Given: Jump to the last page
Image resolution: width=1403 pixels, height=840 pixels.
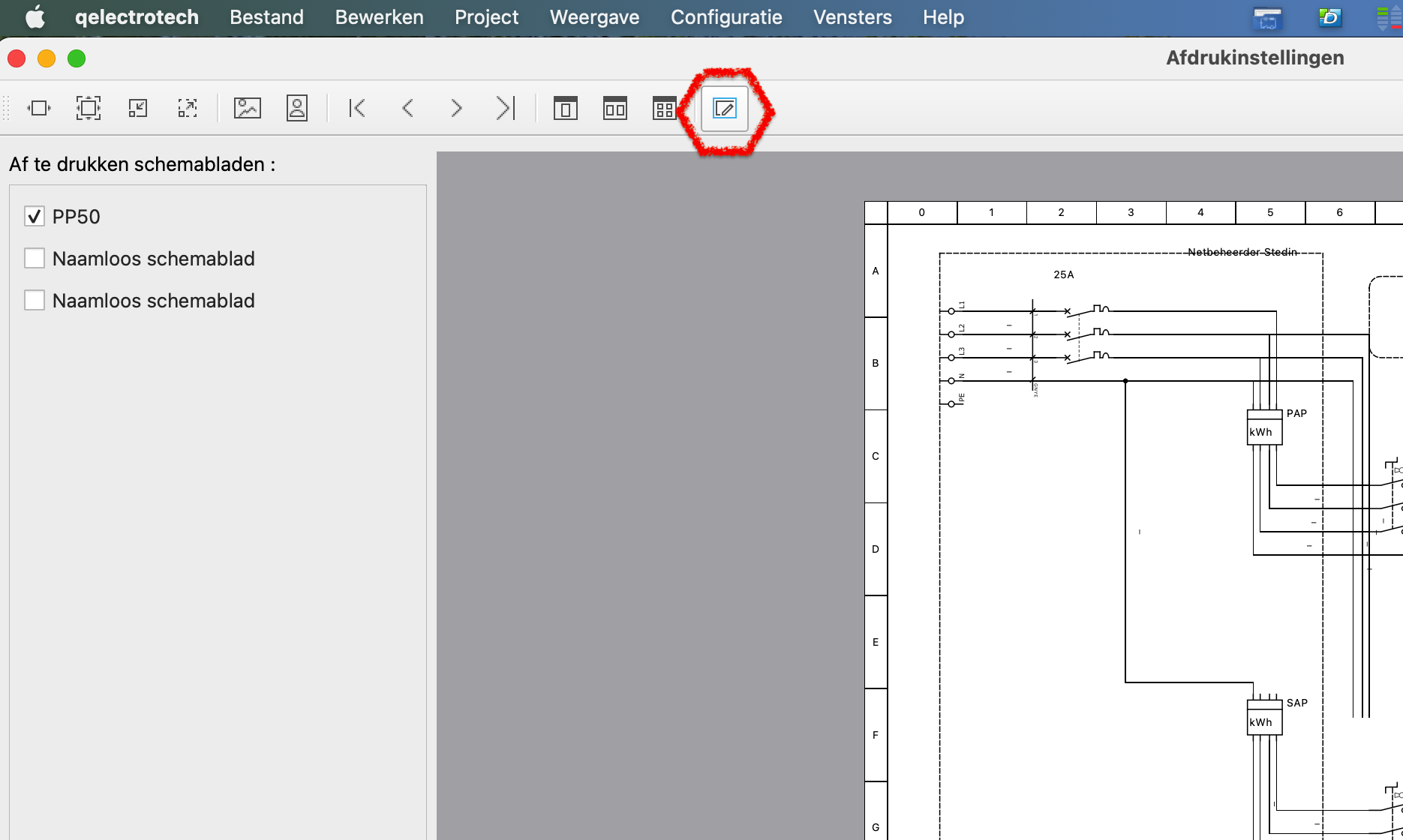Looking at the screenshot, I should [506, 109].
